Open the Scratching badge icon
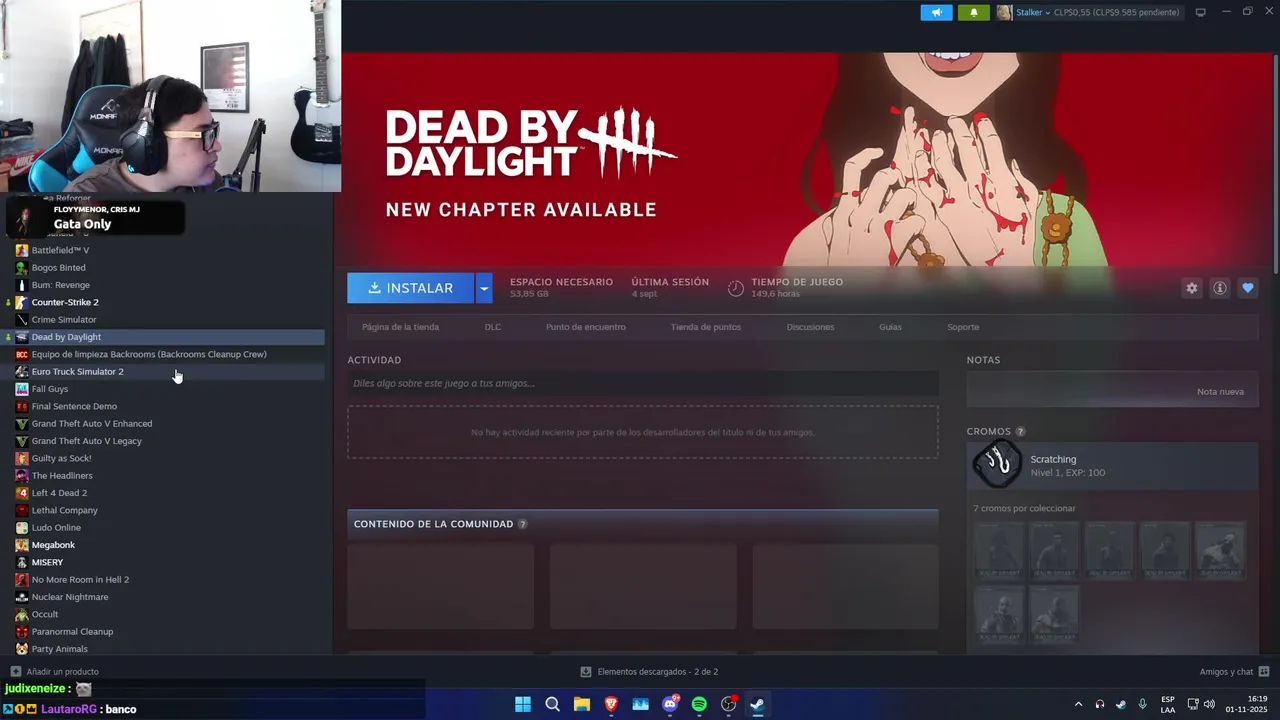Image resolution: width=1280 pixels, height=720 pixels. (996, 465)
